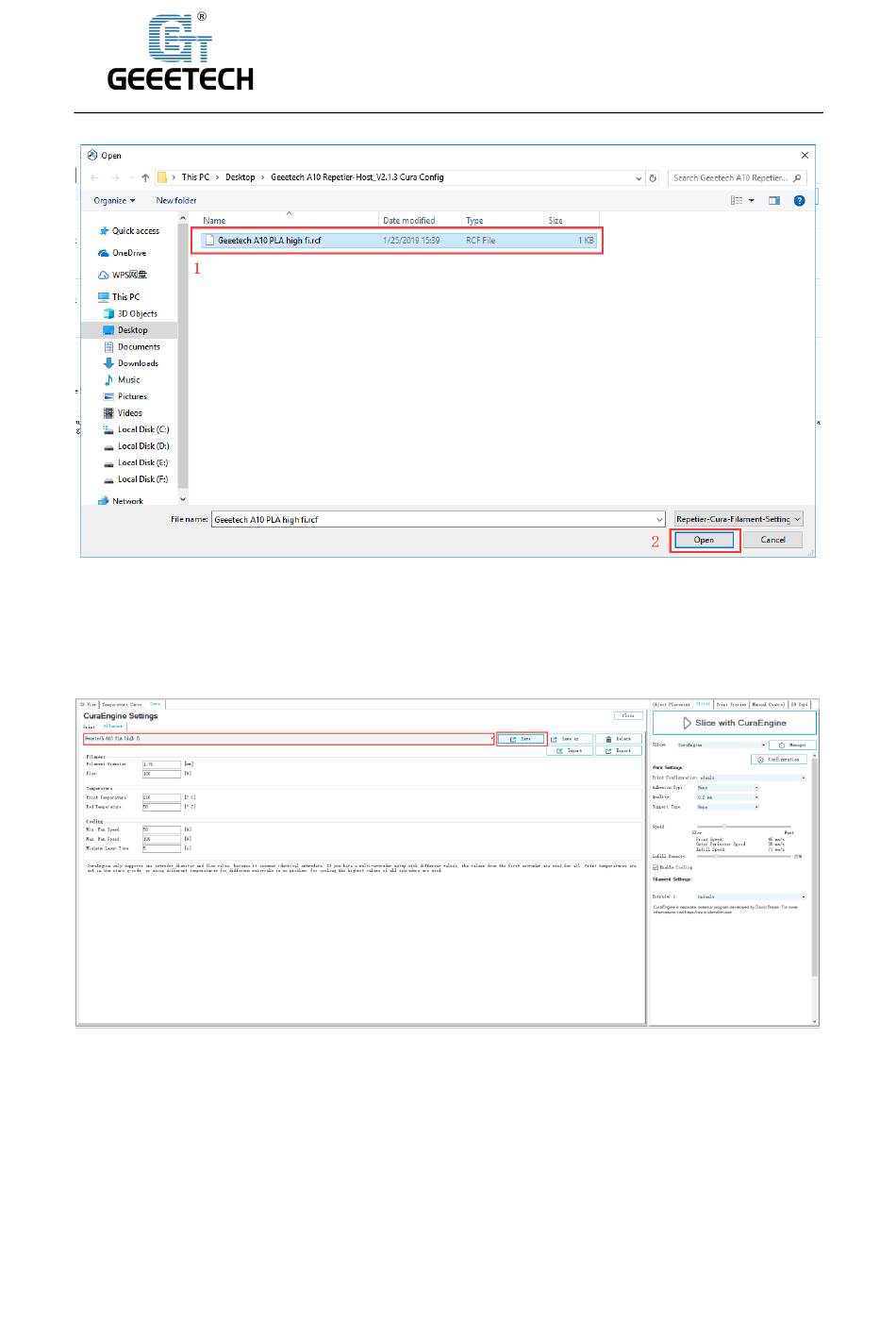The width and height of the screenshot is (896, 1339).
Task: Open the Quality dropdown
Action: [727, 797]
